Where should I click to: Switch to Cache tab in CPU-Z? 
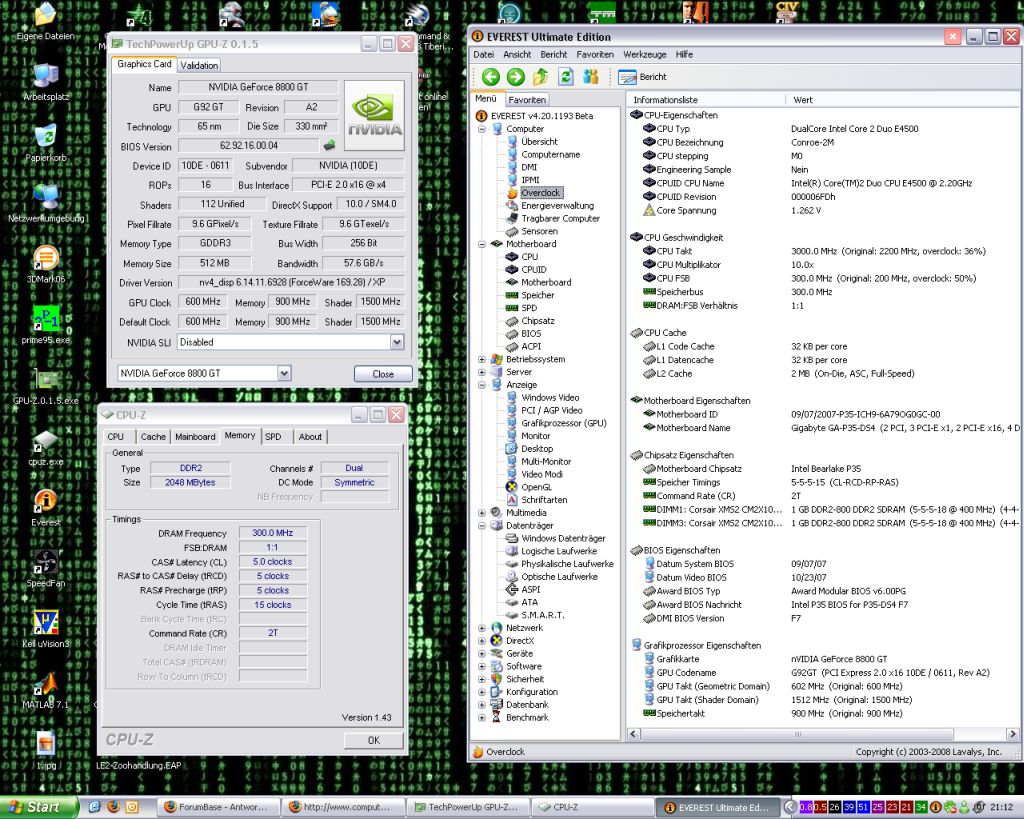pyautogui.click(x=153, y=437)
